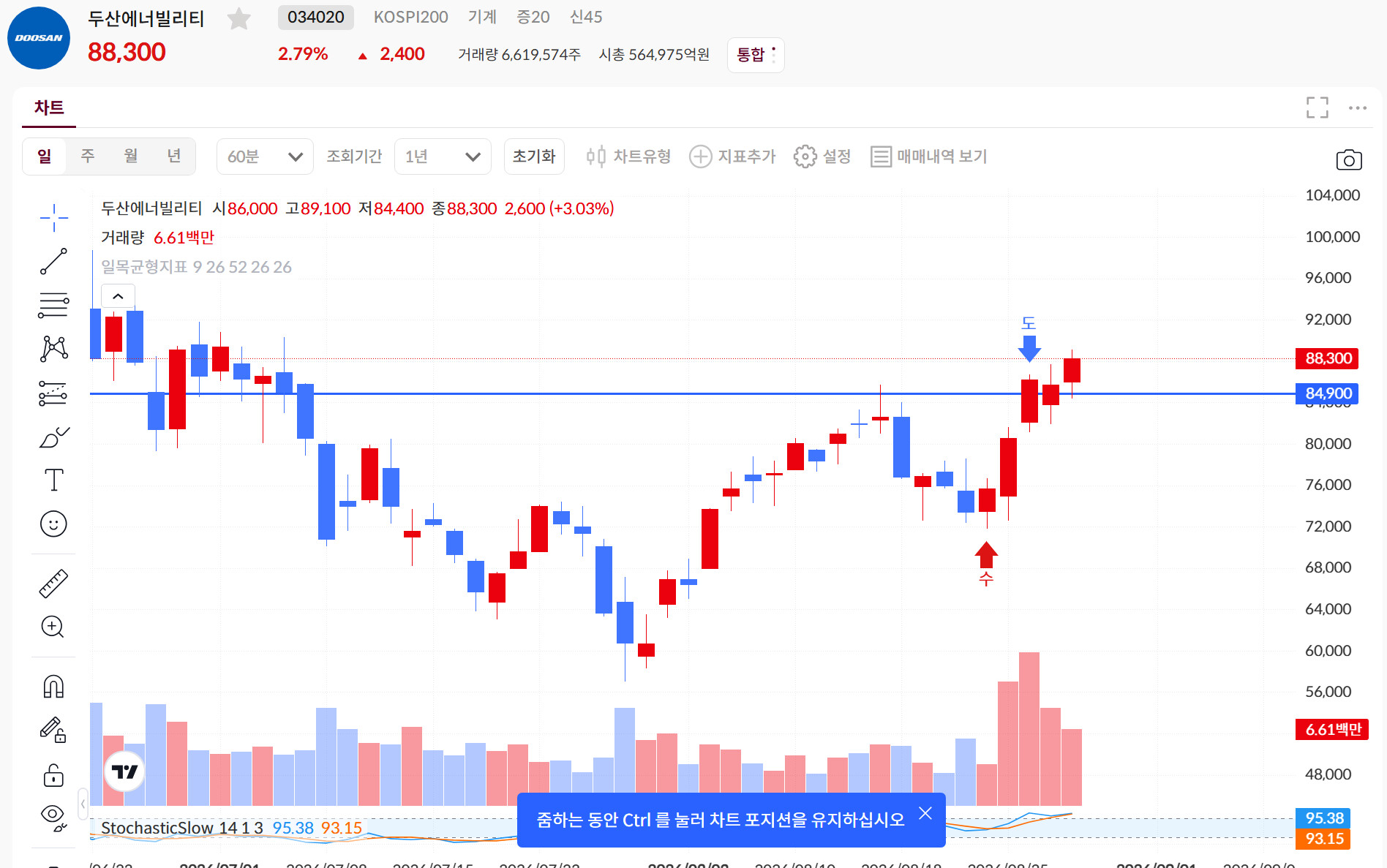Collapse the left drawing toolbar
The height and width of the screenshot is (868, 1387).
[83, 804]
